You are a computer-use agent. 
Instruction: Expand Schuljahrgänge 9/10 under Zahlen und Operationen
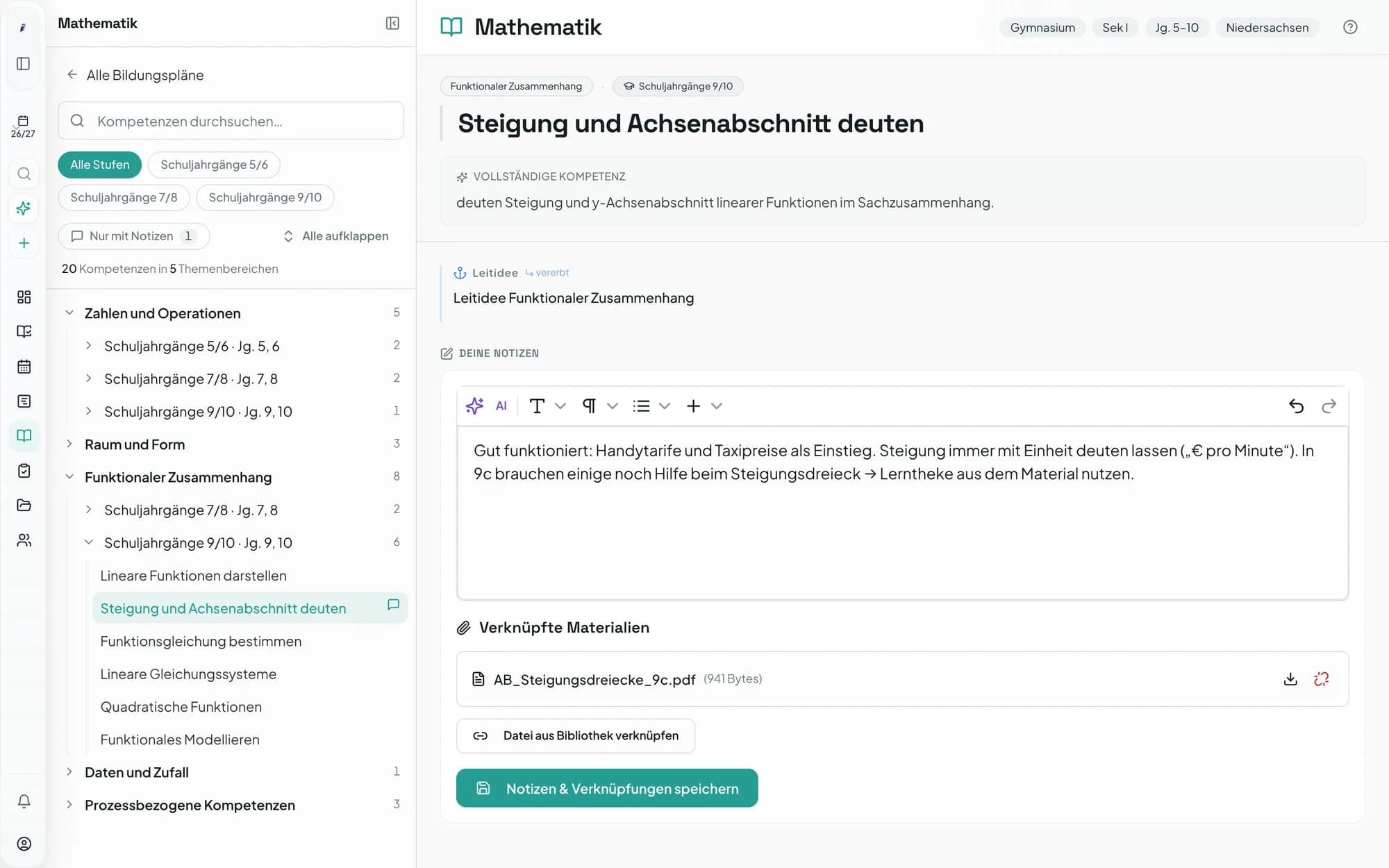coord(88,411)
